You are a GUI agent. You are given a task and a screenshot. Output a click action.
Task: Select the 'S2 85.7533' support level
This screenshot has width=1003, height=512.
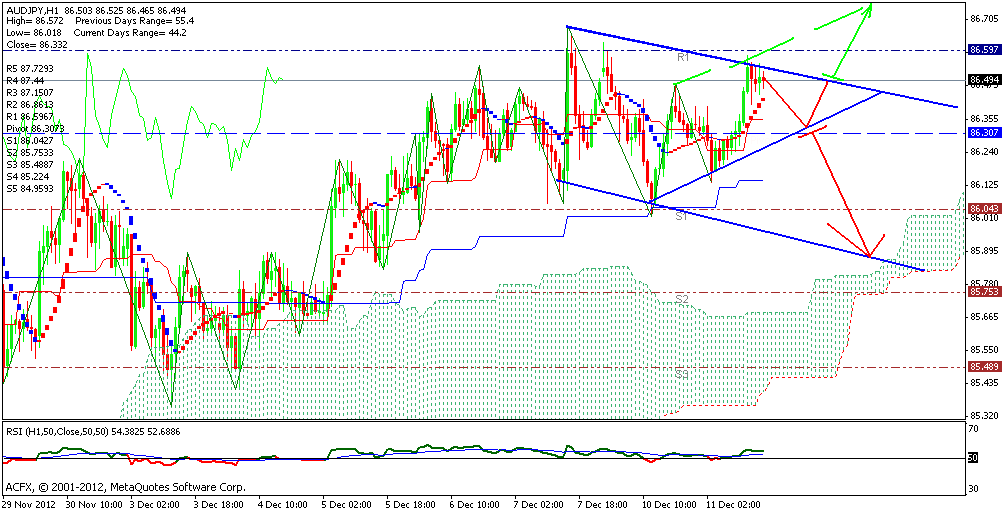[29, 152]
